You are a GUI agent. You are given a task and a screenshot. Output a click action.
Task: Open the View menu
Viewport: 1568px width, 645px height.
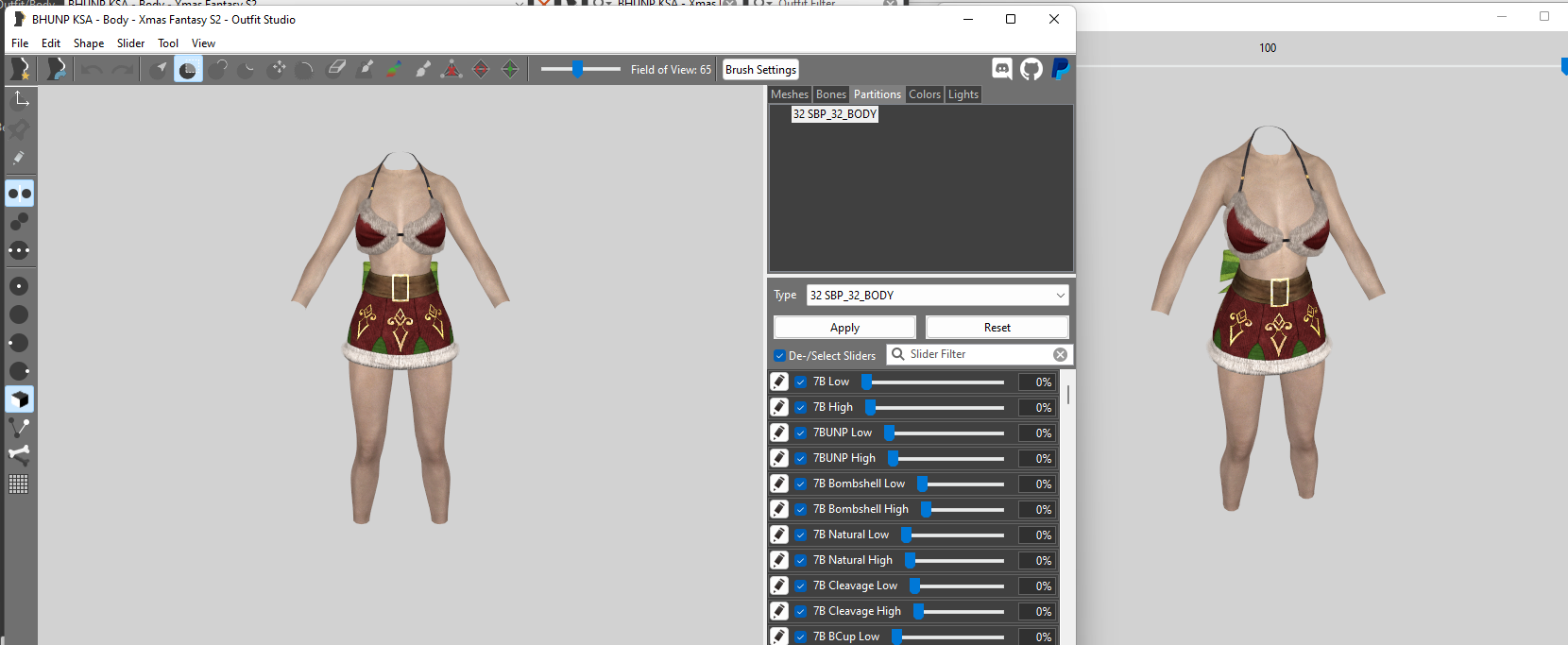coord(203,43)
